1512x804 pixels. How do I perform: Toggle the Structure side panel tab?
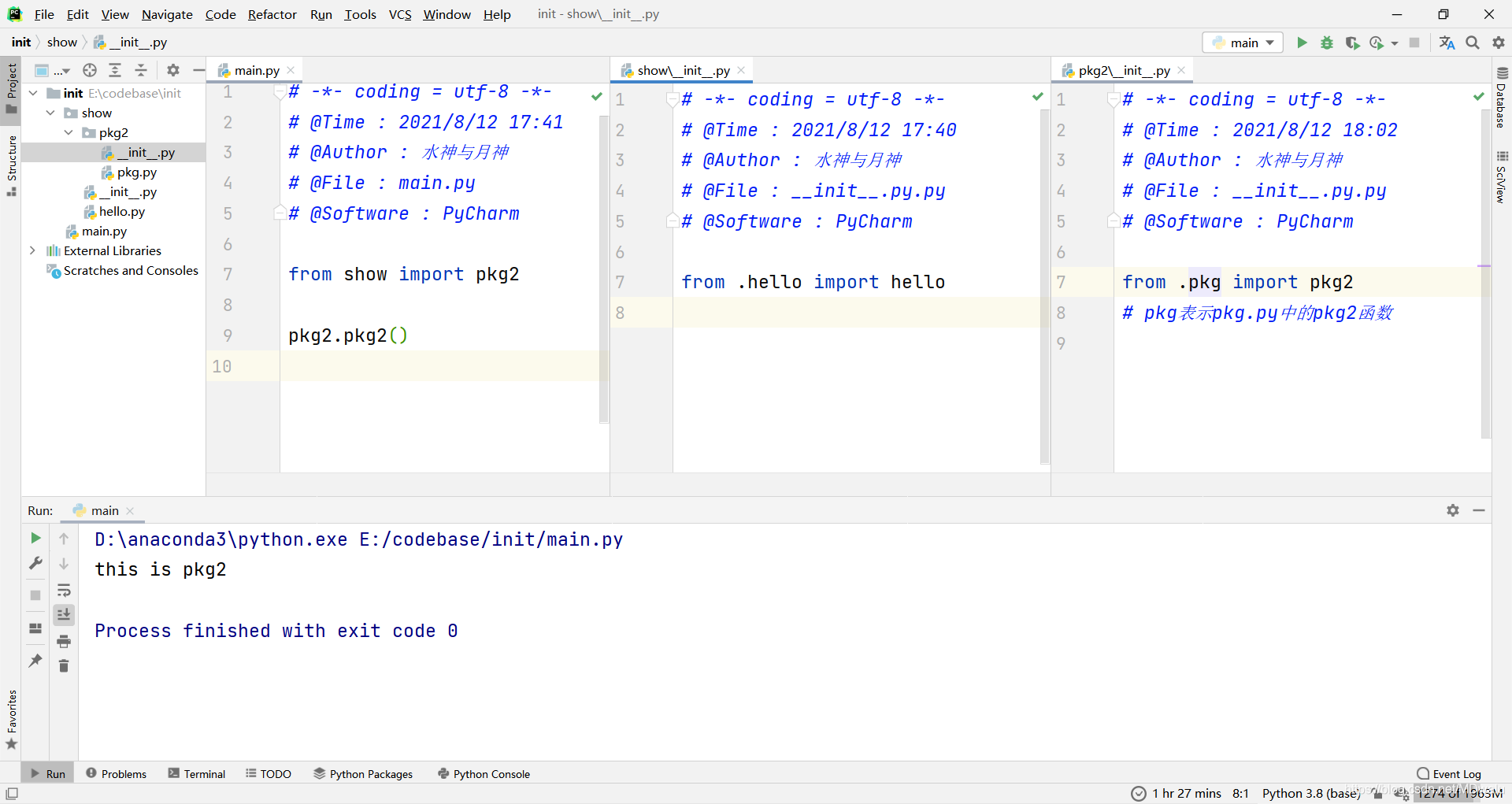coord(11,165)
